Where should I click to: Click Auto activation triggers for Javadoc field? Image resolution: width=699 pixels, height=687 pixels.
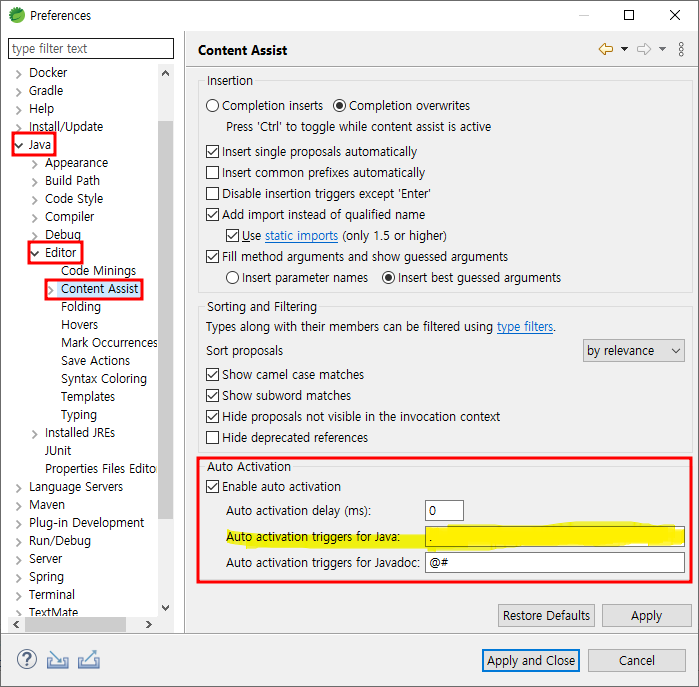[x=555, y=563]
